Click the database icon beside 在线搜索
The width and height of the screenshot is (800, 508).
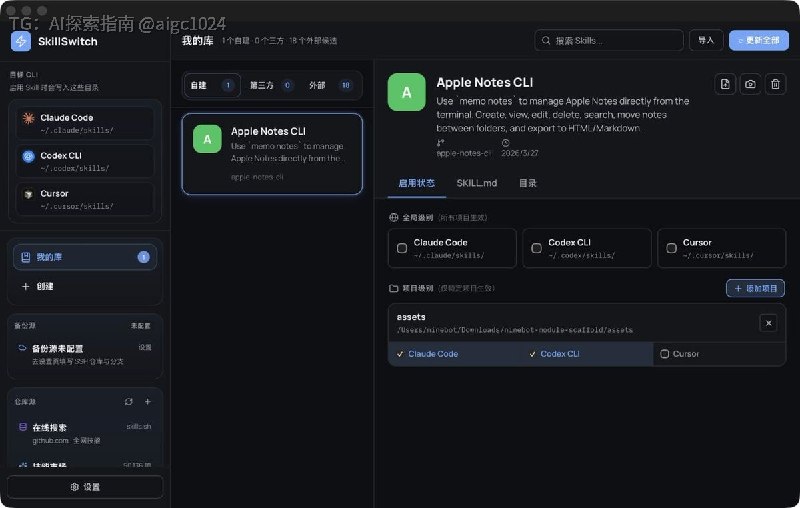click(x=23, y=427)
